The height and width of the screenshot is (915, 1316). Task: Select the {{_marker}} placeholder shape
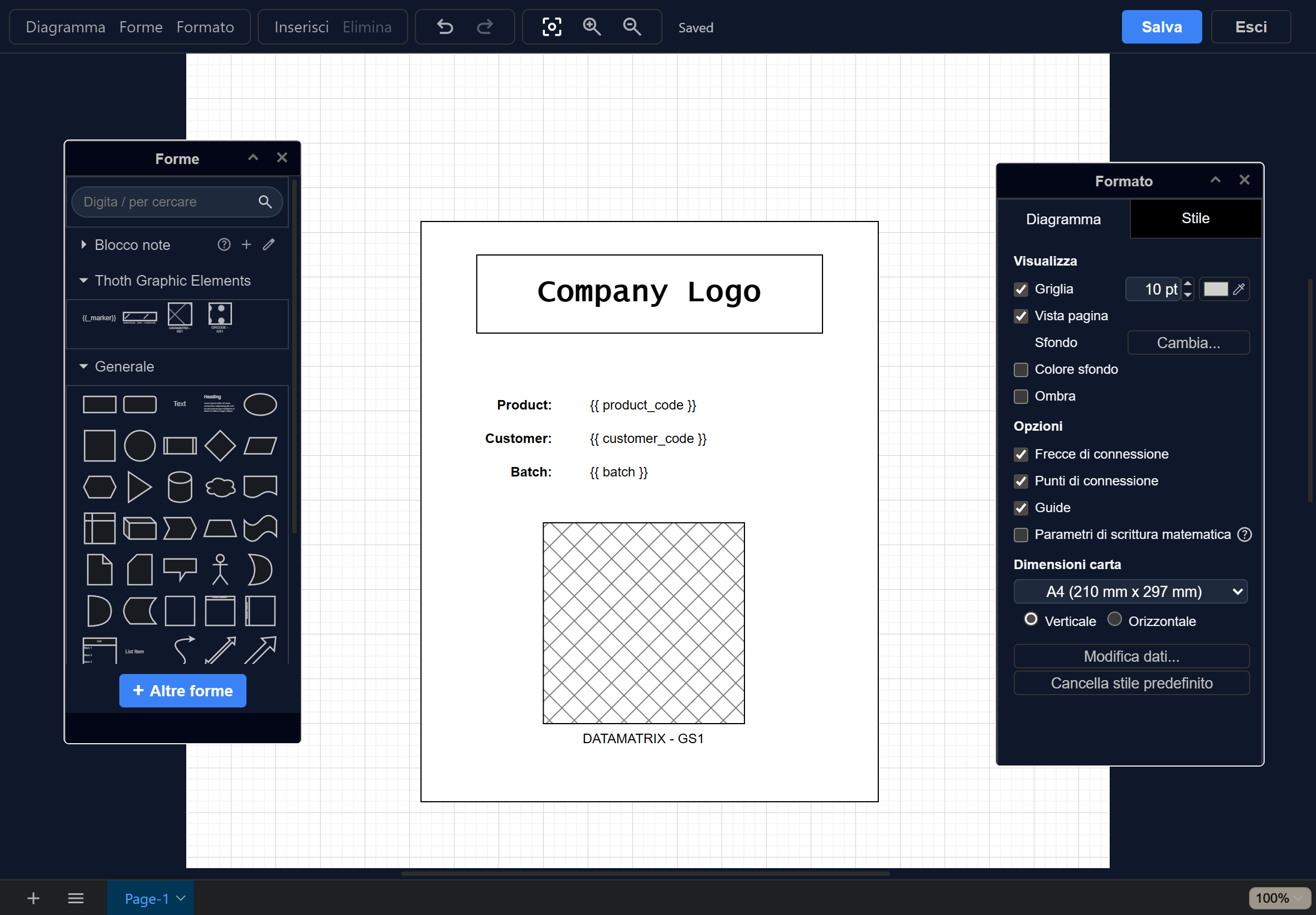click(x=99, y=317)
